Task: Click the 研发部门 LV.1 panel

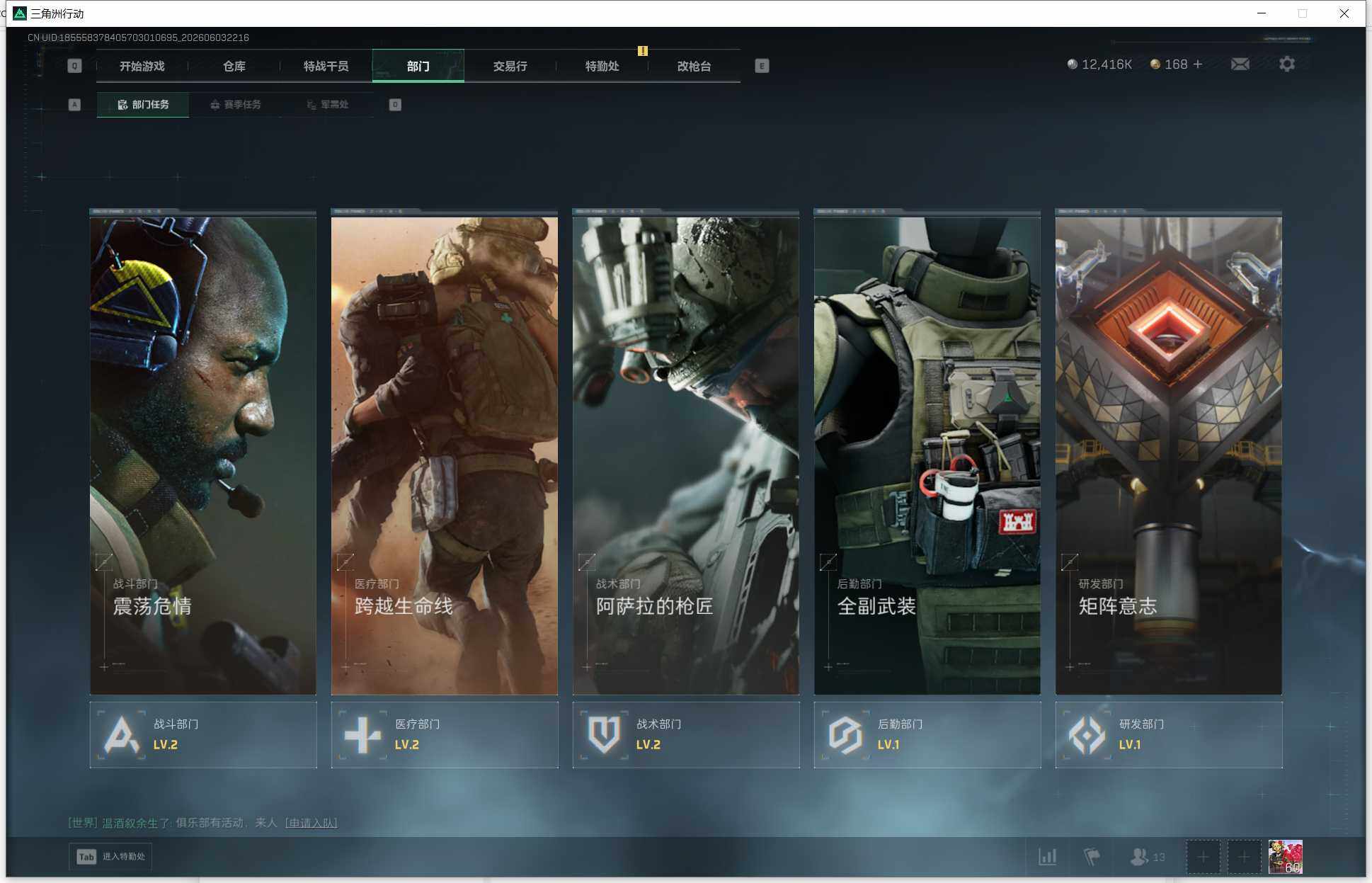Action: coord(1169,735)
